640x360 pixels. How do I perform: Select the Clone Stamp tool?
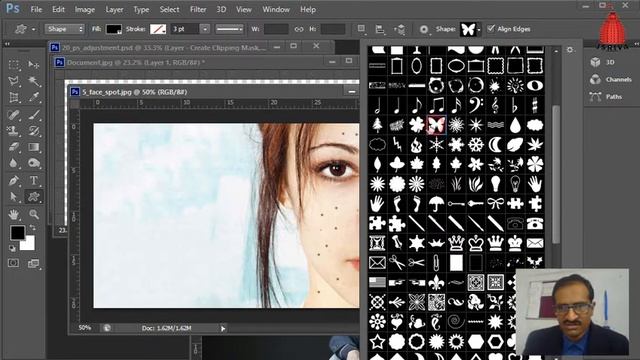[14, 131]
